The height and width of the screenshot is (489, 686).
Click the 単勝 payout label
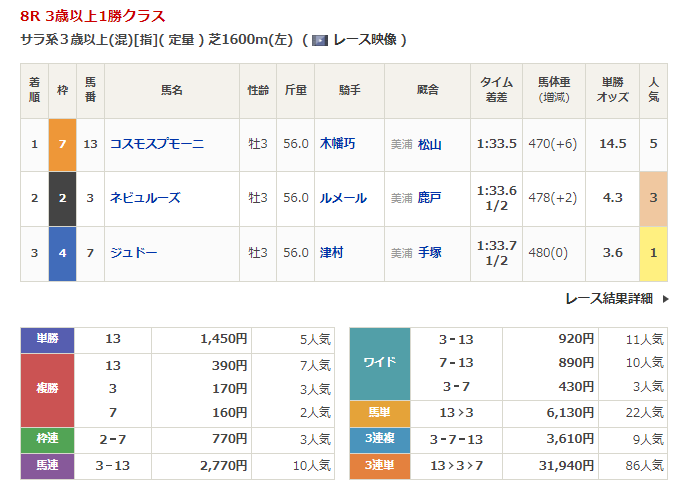pos(48,339)
